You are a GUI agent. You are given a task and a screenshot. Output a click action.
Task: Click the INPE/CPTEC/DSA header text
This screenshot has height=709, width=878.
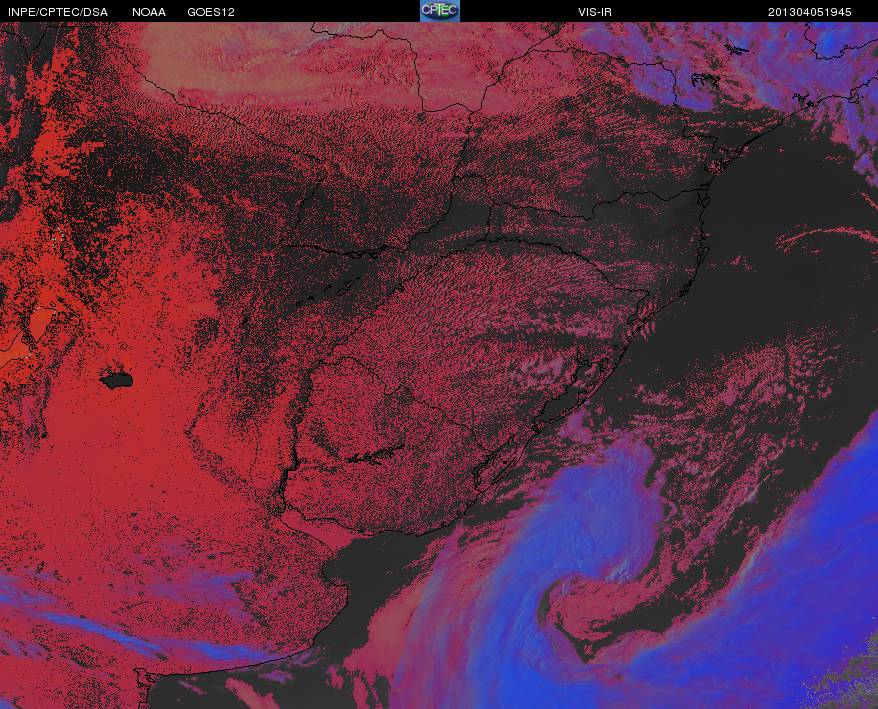[x=58, y=12]
